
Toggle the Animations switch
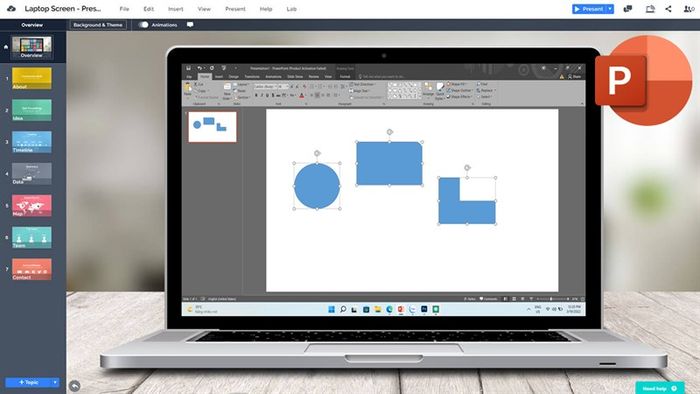point(143,25)
